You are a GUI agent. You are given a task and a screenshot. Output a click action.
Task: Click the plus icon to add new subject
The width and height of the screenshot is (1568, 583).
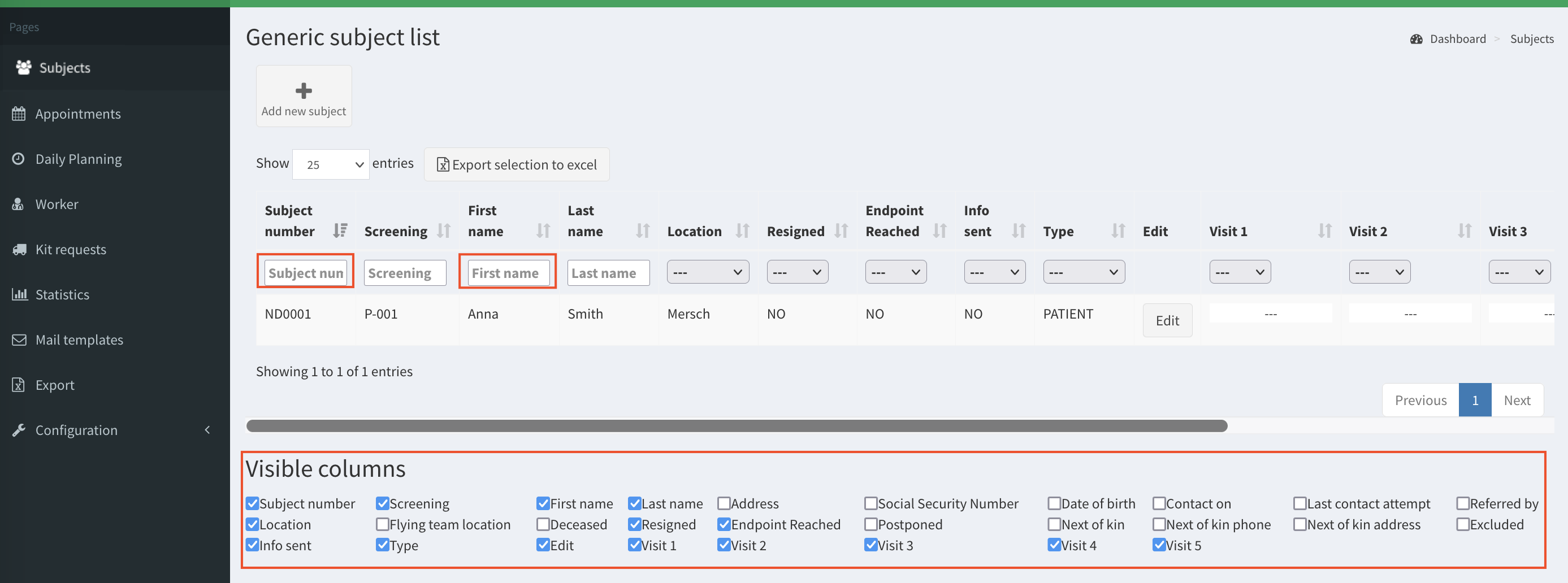point(303,91)
